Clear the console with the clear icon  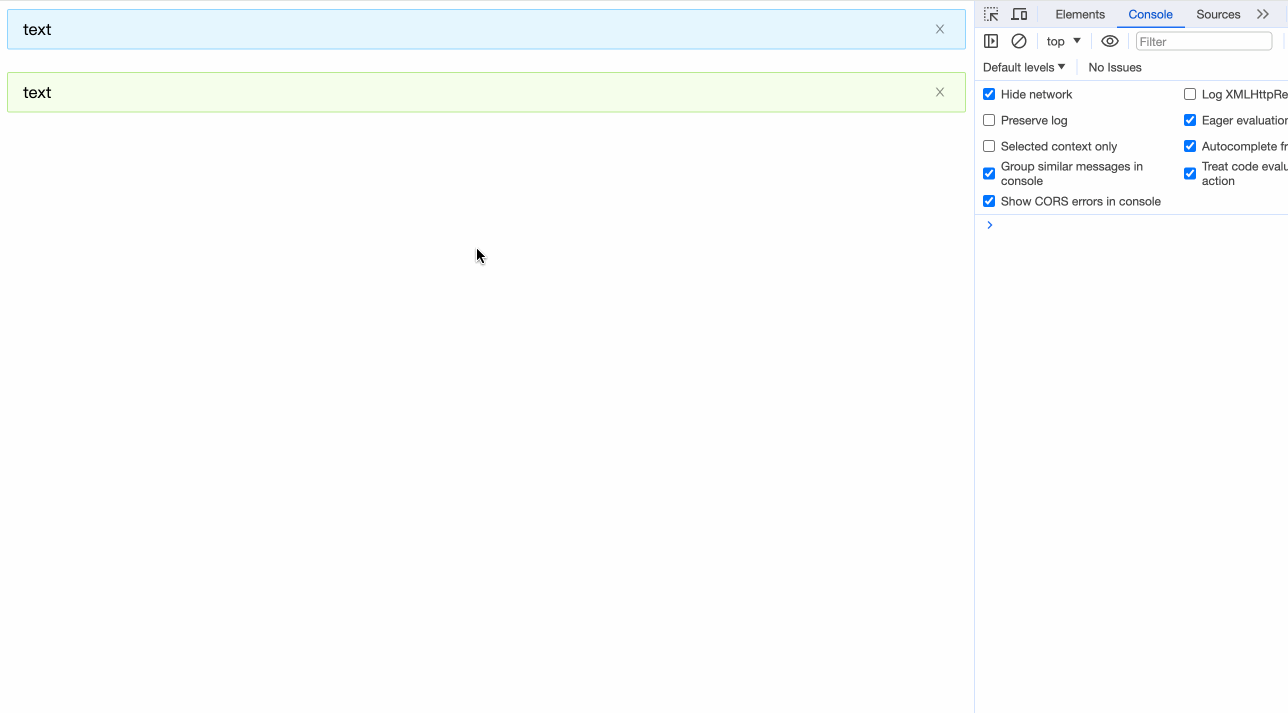(x=1019, y=41)
